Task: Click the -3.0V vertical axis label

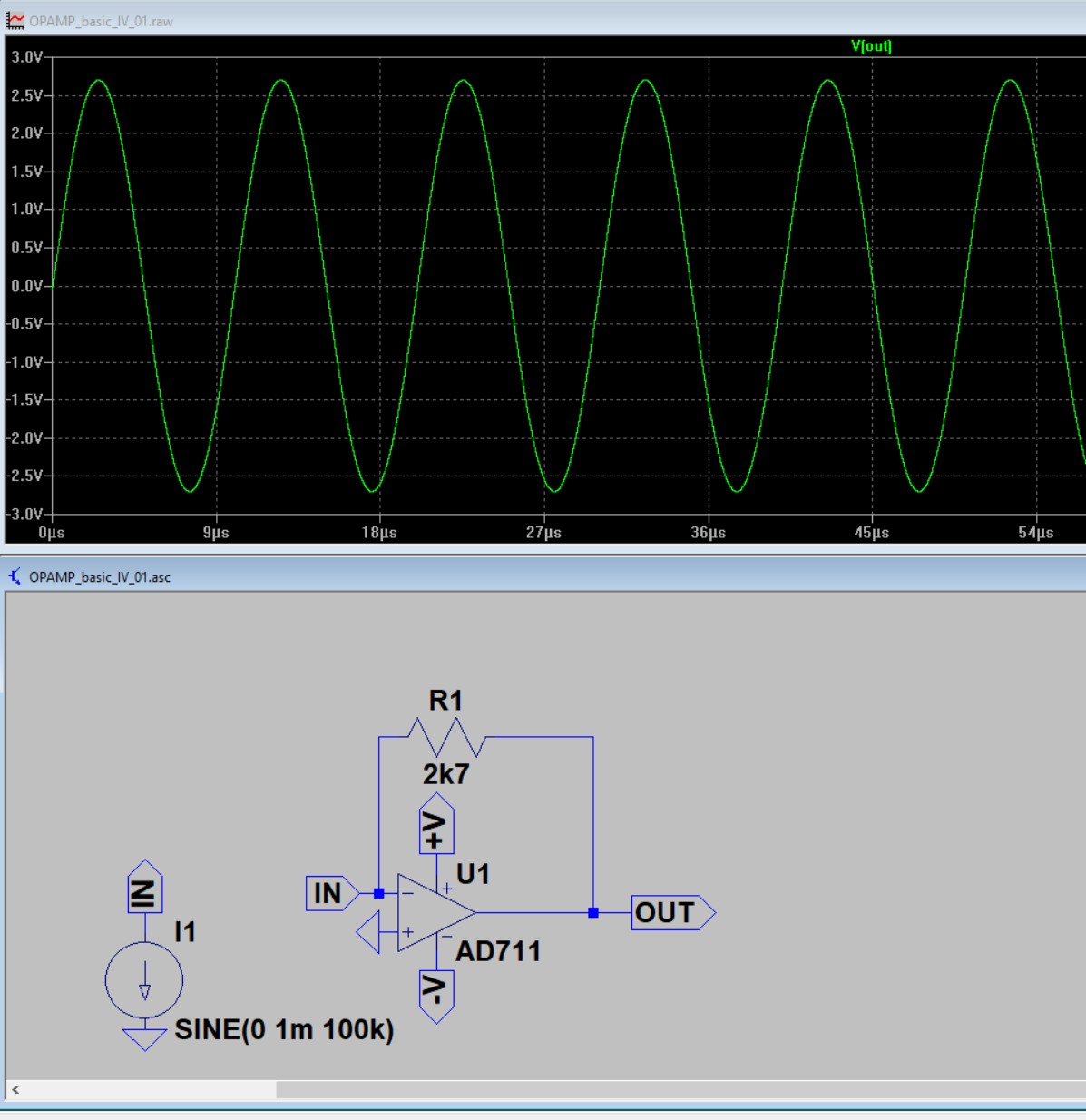Action: coord(25,515)
